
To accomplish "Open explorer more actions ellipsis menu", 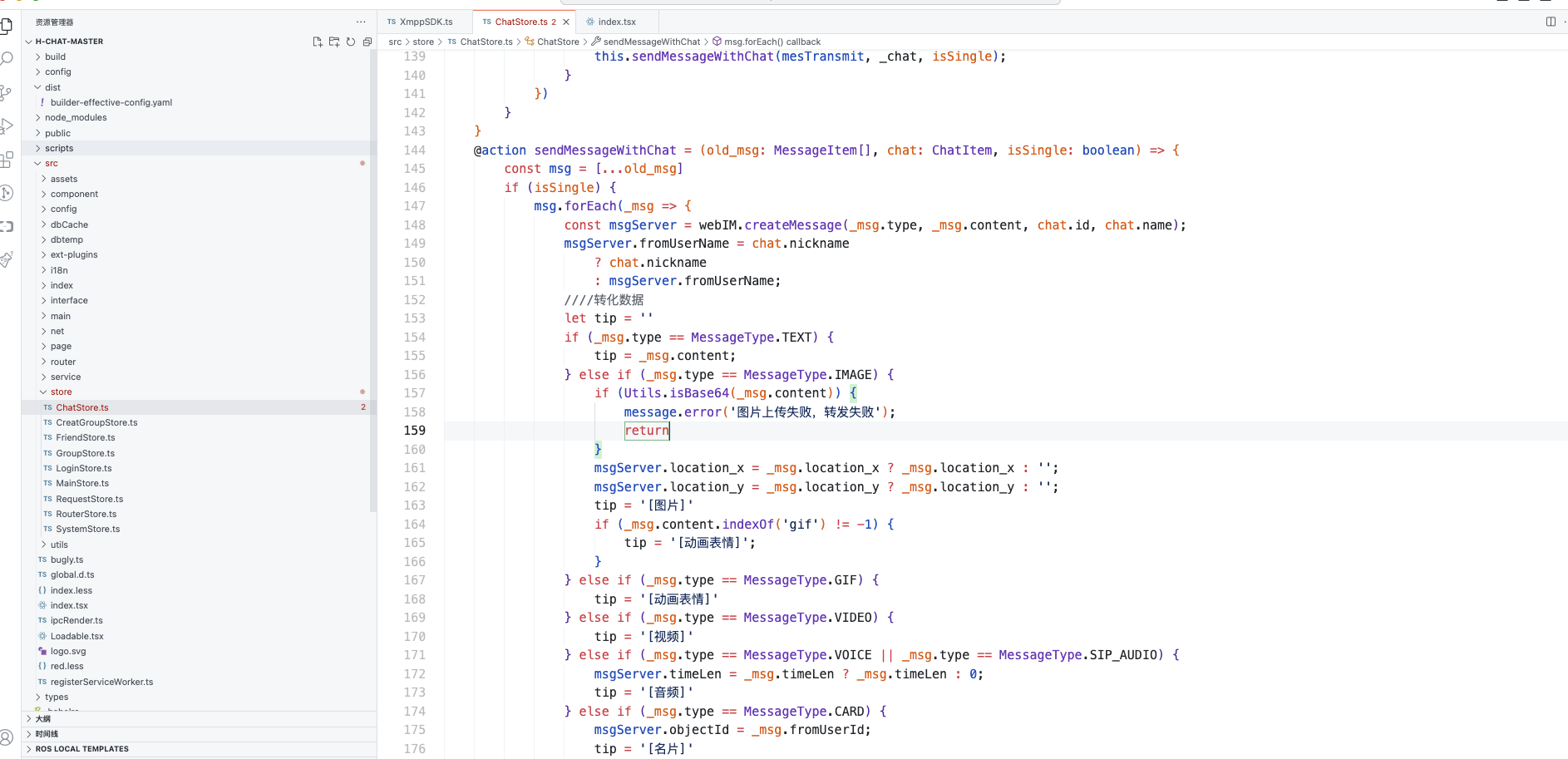I will click(x=361, y=22).
